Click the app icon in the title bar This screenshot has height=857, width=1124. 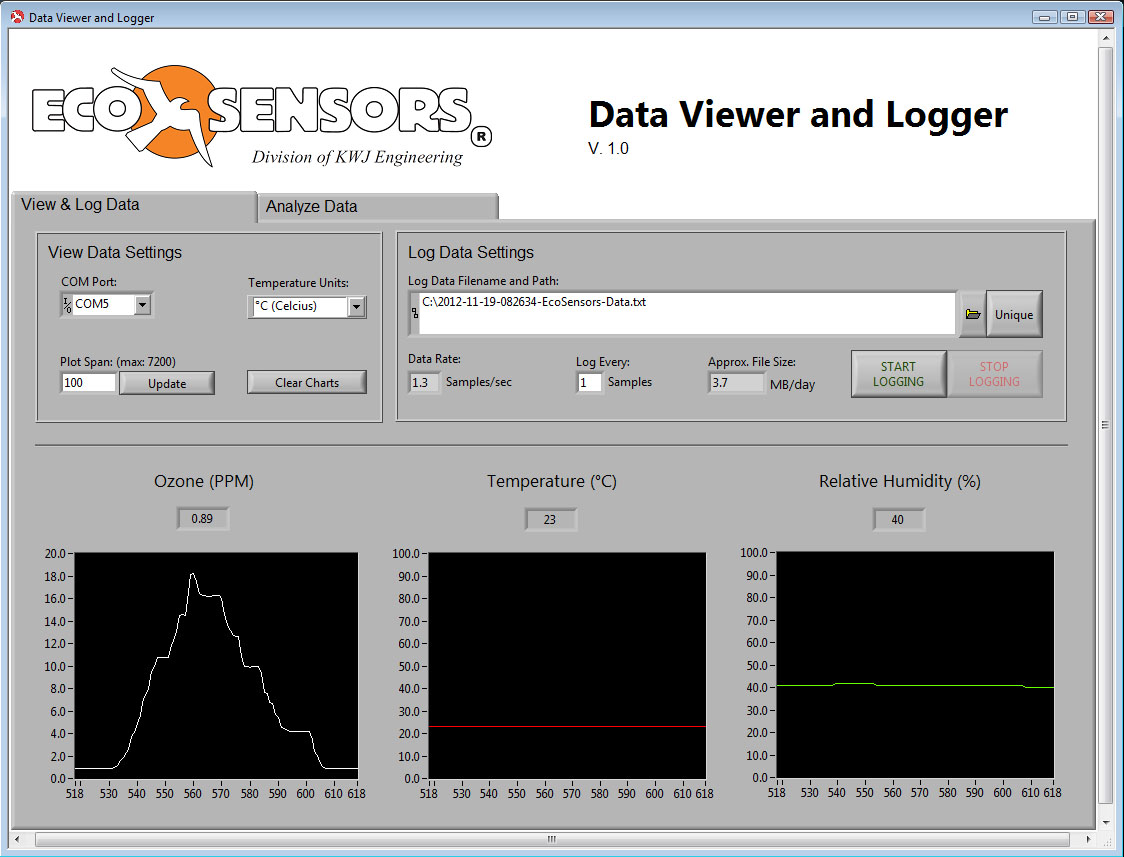pyautogui.click(x=16, y=17)
